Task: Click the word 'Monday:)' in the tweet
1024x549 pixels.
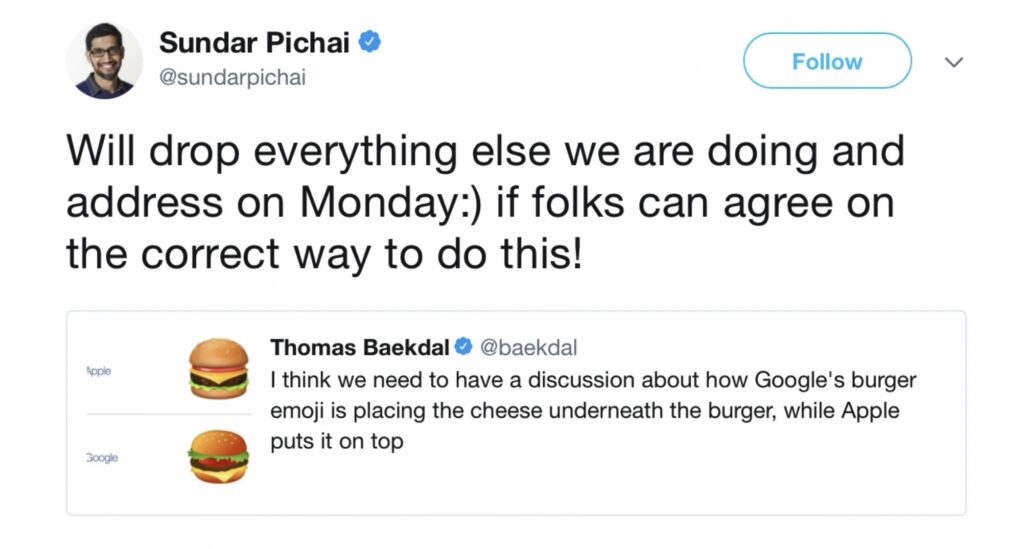Action: click(391, 202)
